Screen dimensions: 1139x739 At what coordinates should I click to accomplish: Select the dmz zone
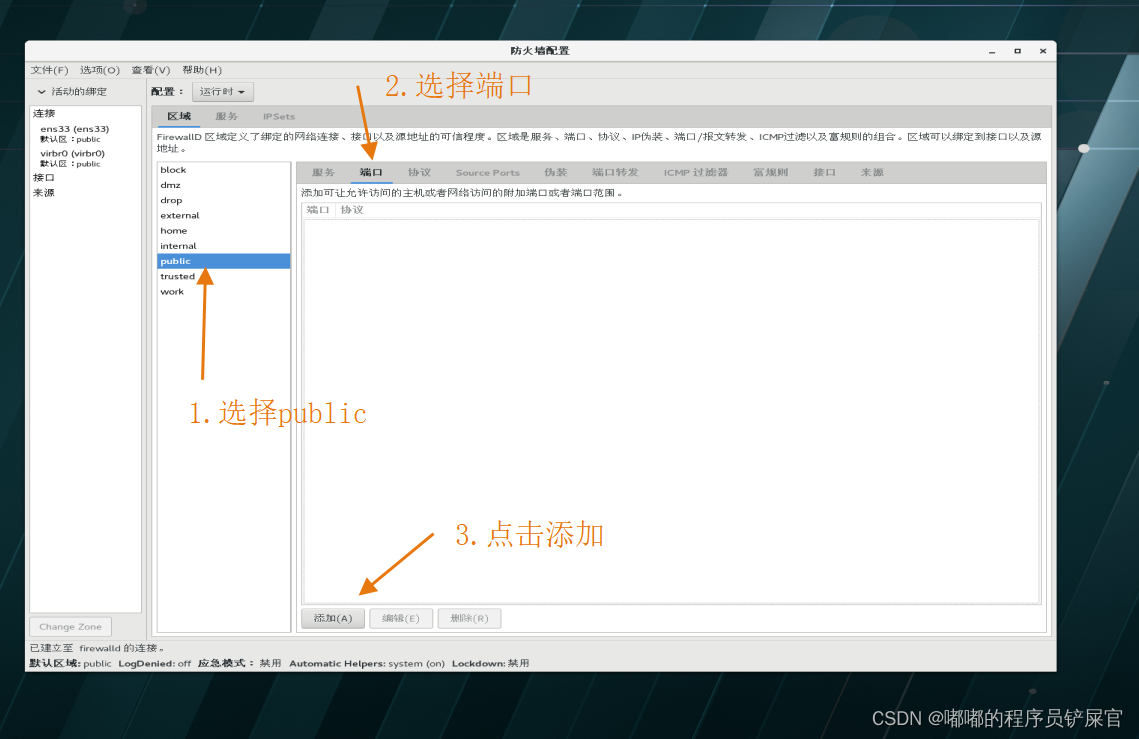[x=224, y=185]
